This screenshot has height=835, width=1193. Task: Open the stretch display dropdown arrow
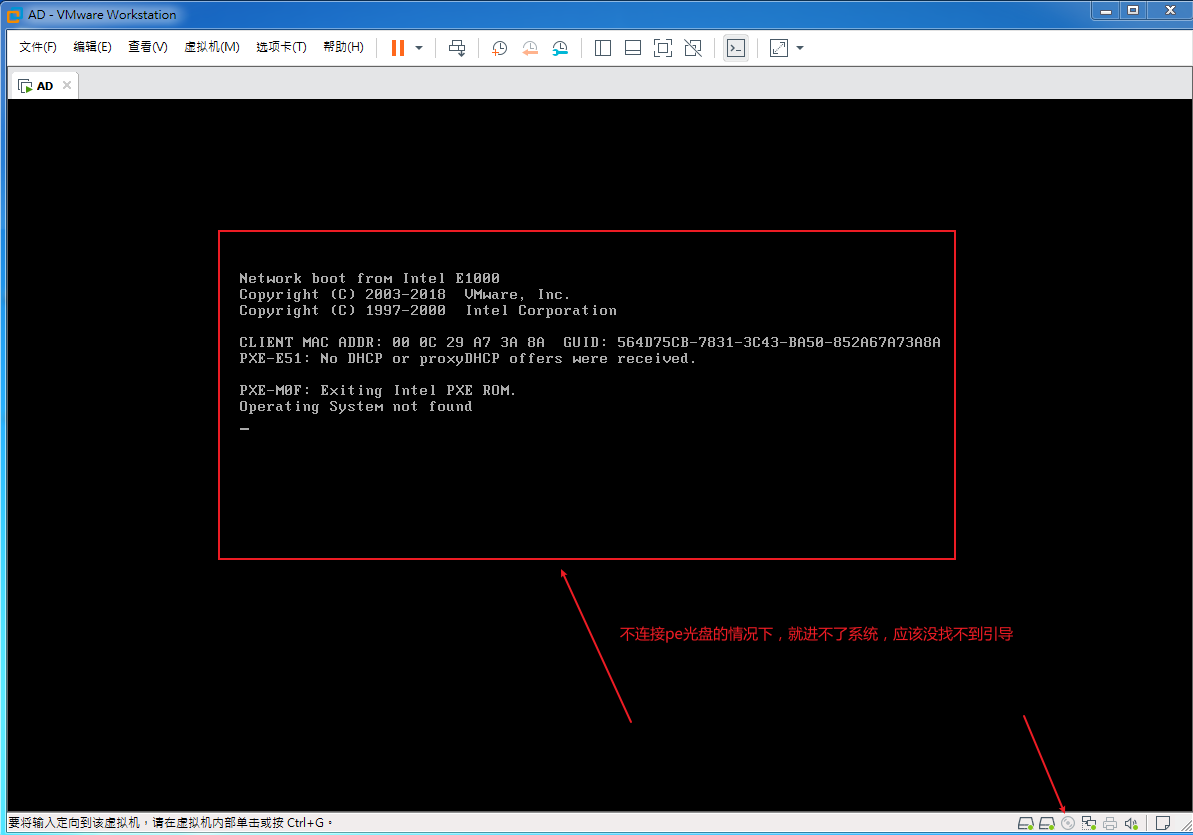point(800,48)
